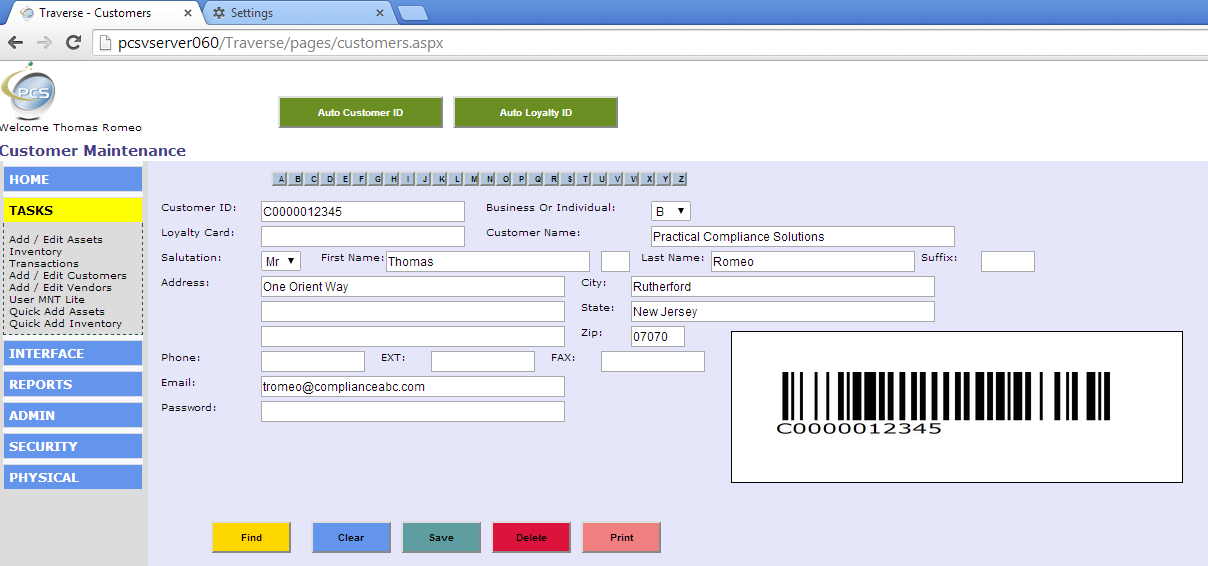Viewport: 1208px width, 566px height.
Task: Filter customers by letter Z
Action: tap(680, 179)
